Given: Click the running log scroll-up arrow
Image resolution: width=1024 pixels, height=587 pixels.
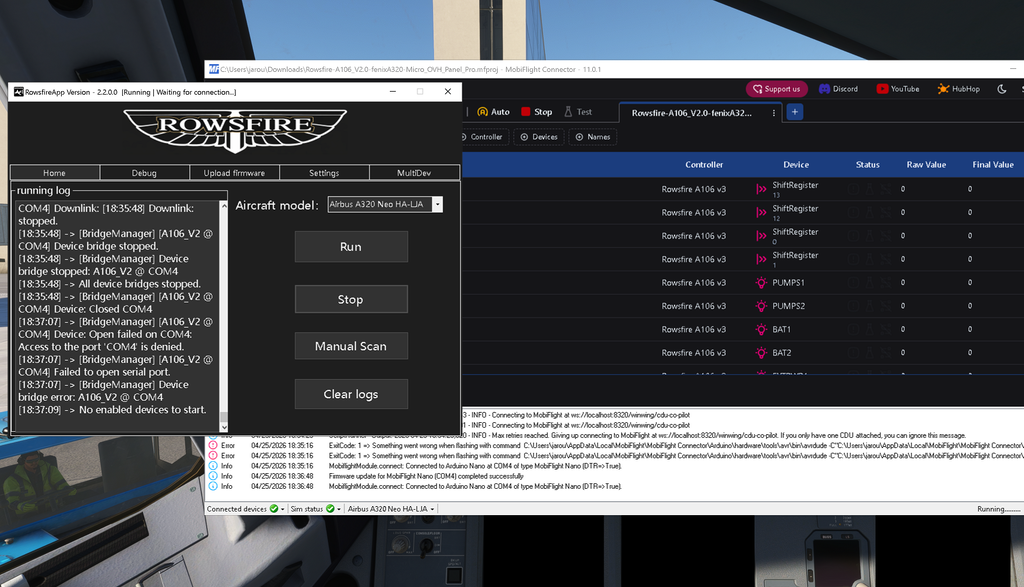Looking at the screenshot, I should tap(224, 206).
